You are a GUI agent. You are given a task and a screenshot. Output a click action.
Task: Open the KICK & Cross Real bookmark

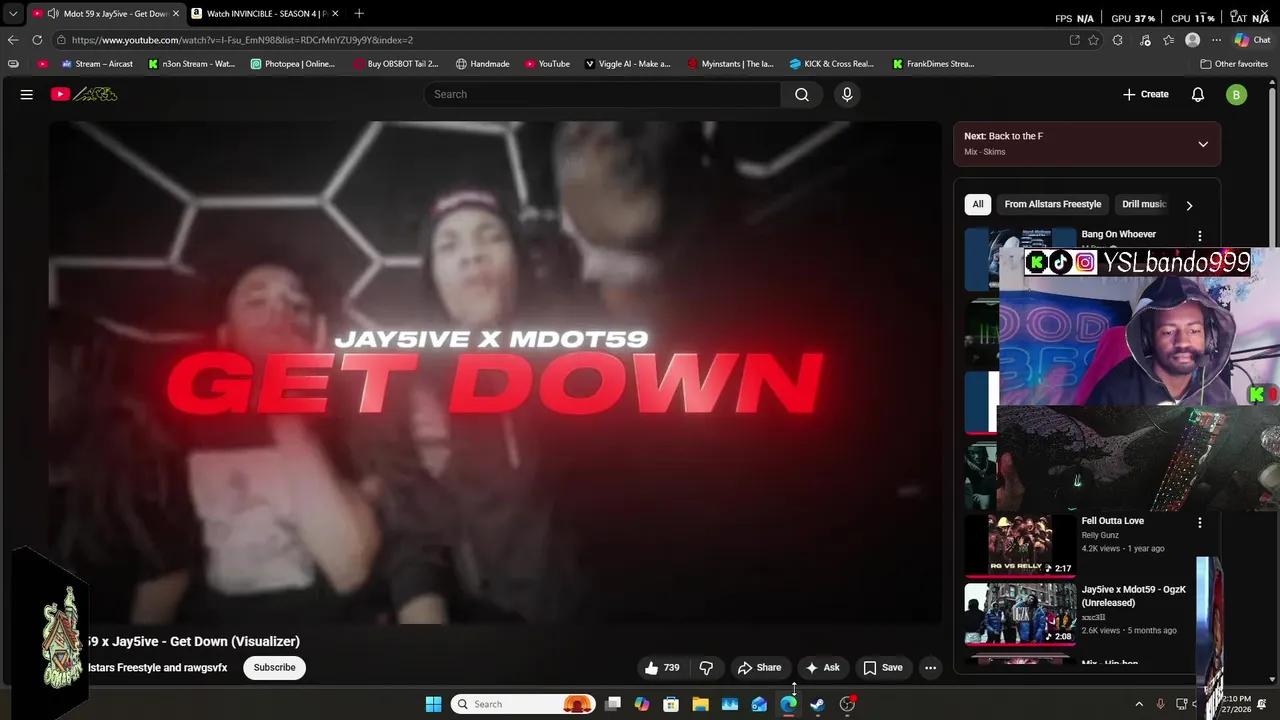tap(832, 64)
